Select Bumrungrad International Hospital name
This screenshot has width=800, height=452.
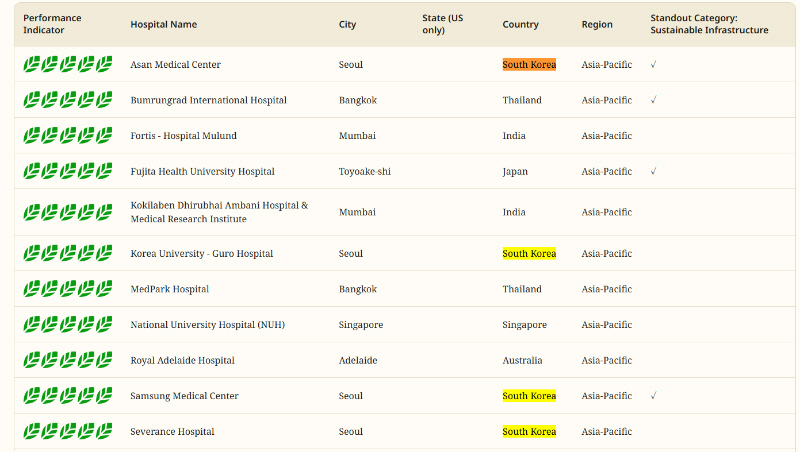[208, 101]
